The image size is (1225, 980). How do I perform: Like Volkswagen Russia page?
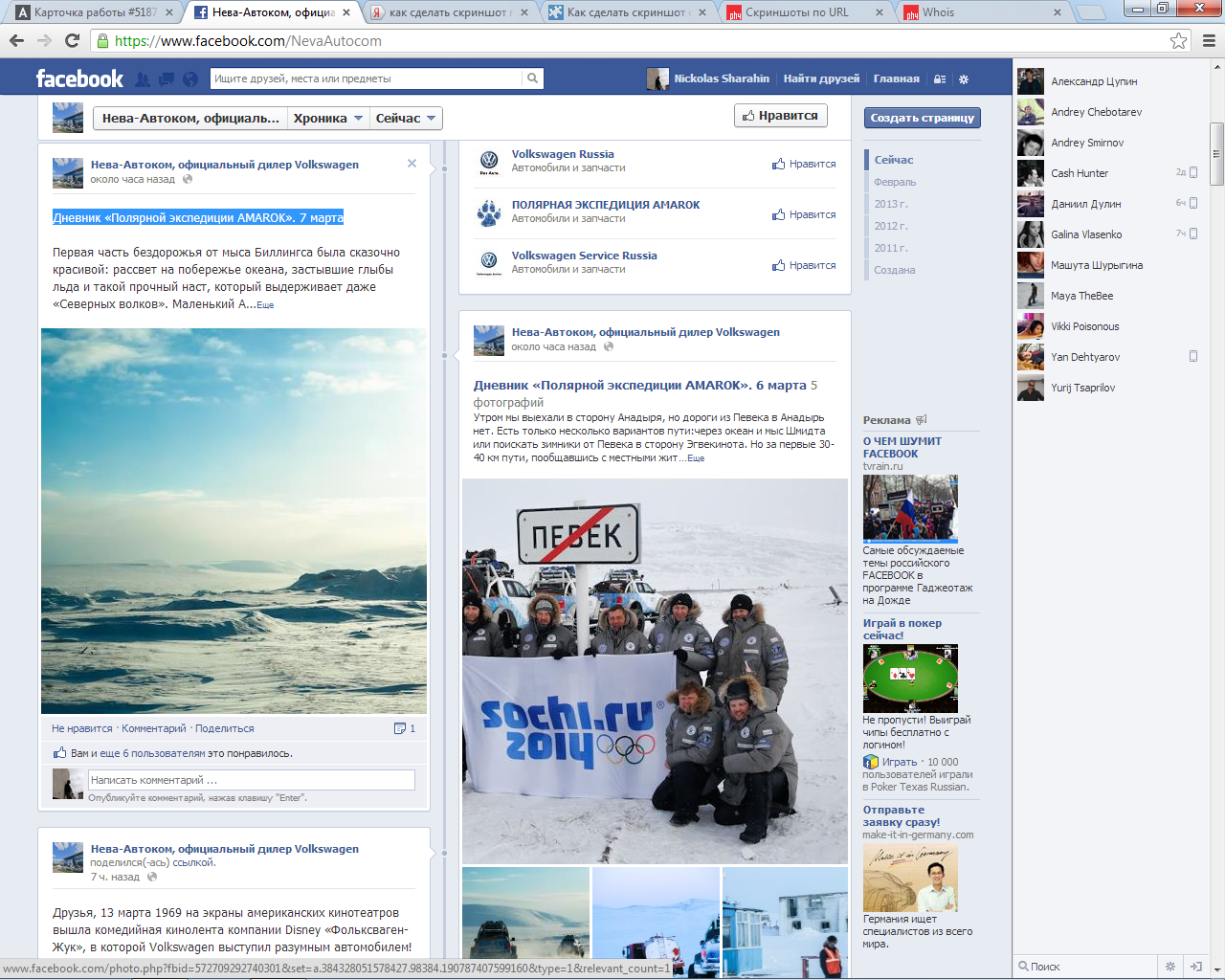coord(804,164)
